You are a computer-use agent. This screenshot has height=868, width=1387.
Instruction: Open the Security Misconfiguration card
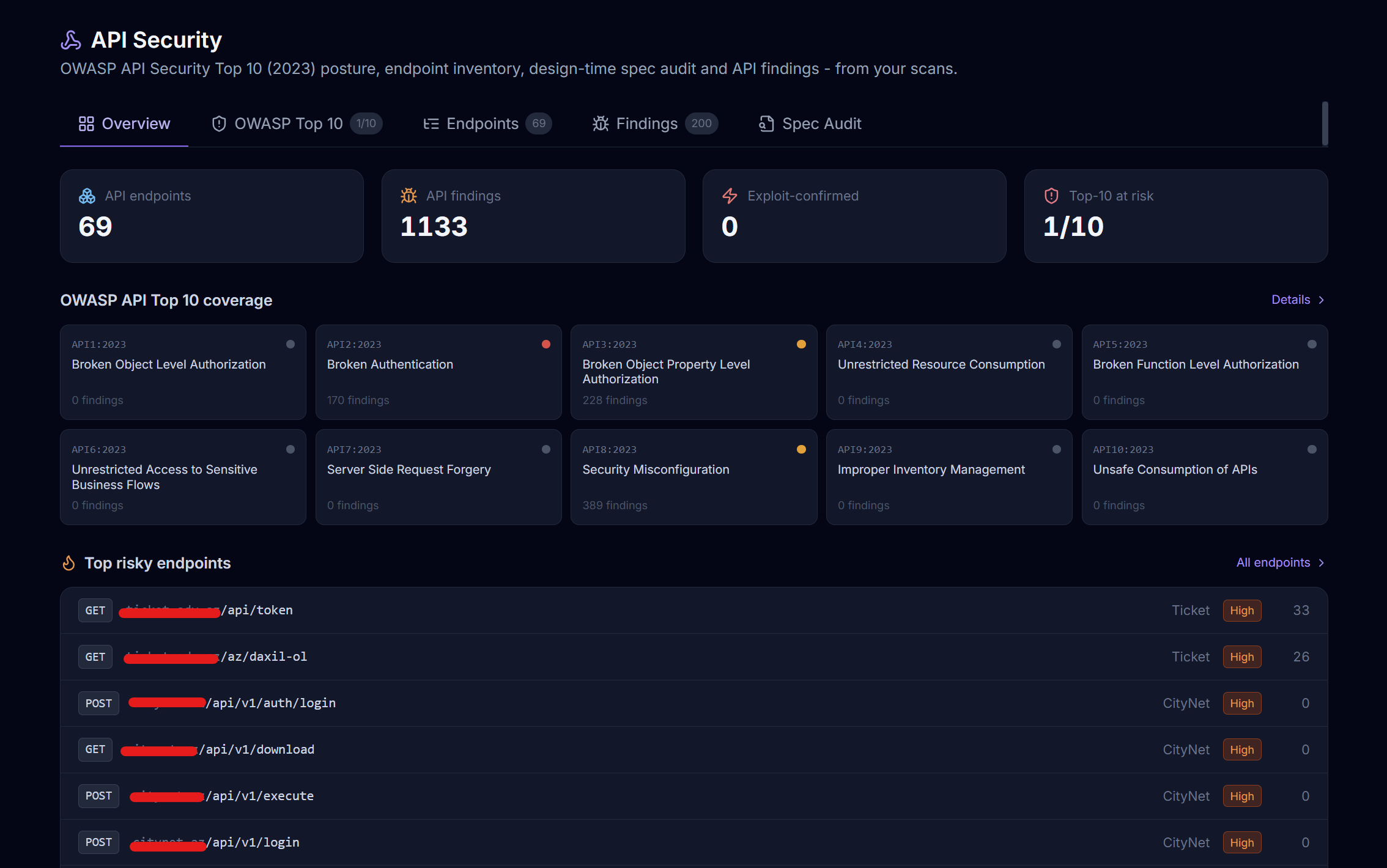tap(693, 477)
